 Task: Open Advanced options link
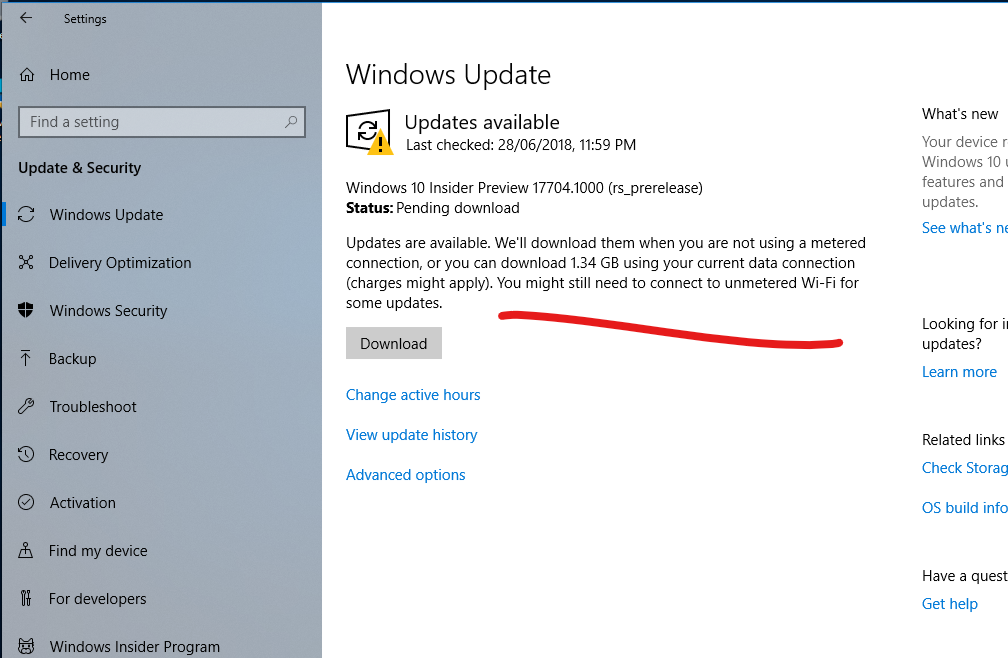(406, 474)
